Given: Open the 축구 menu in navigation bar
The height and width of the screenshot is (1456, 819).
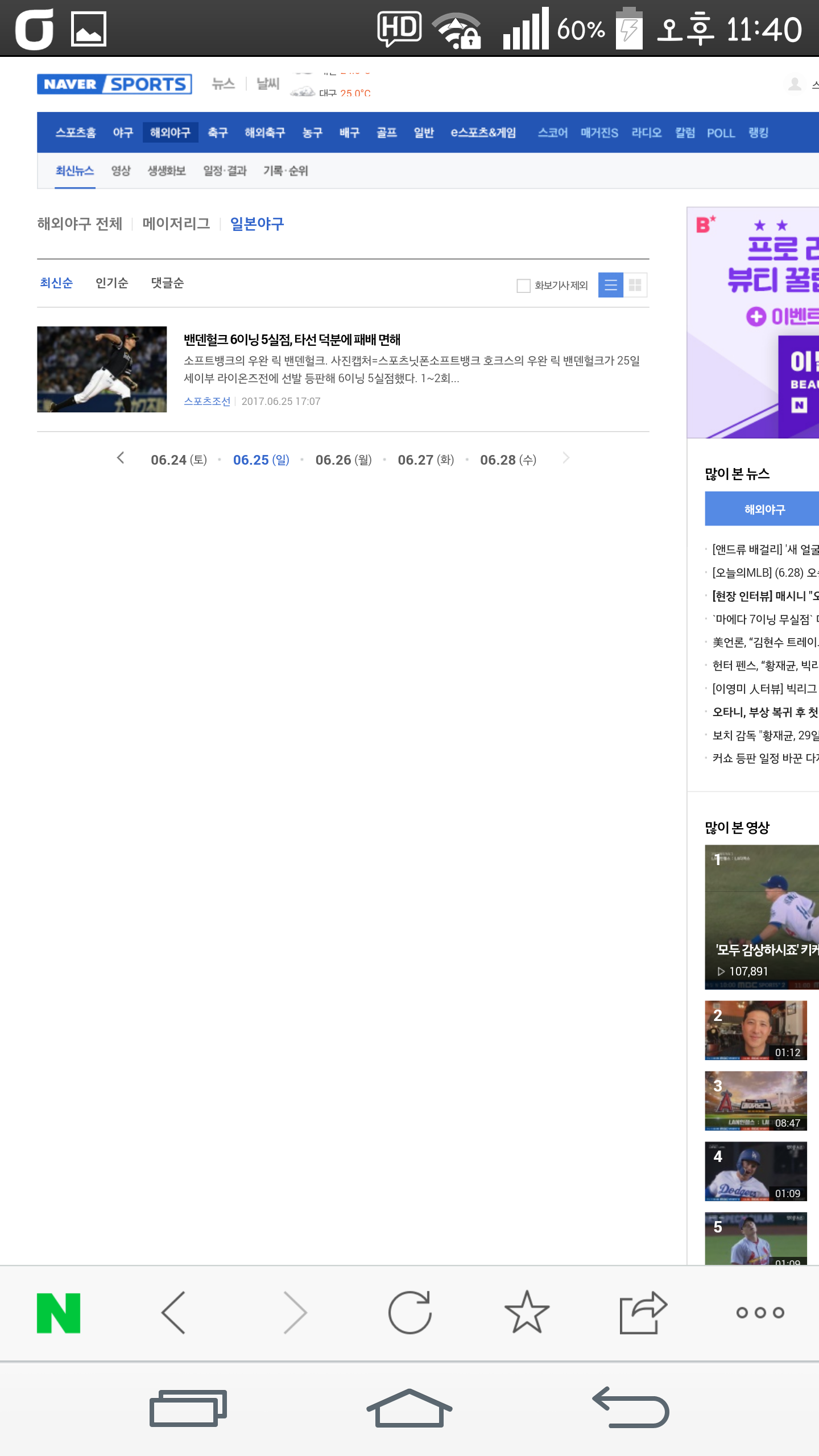Looking at the screenshot, I should coord(217,133).
